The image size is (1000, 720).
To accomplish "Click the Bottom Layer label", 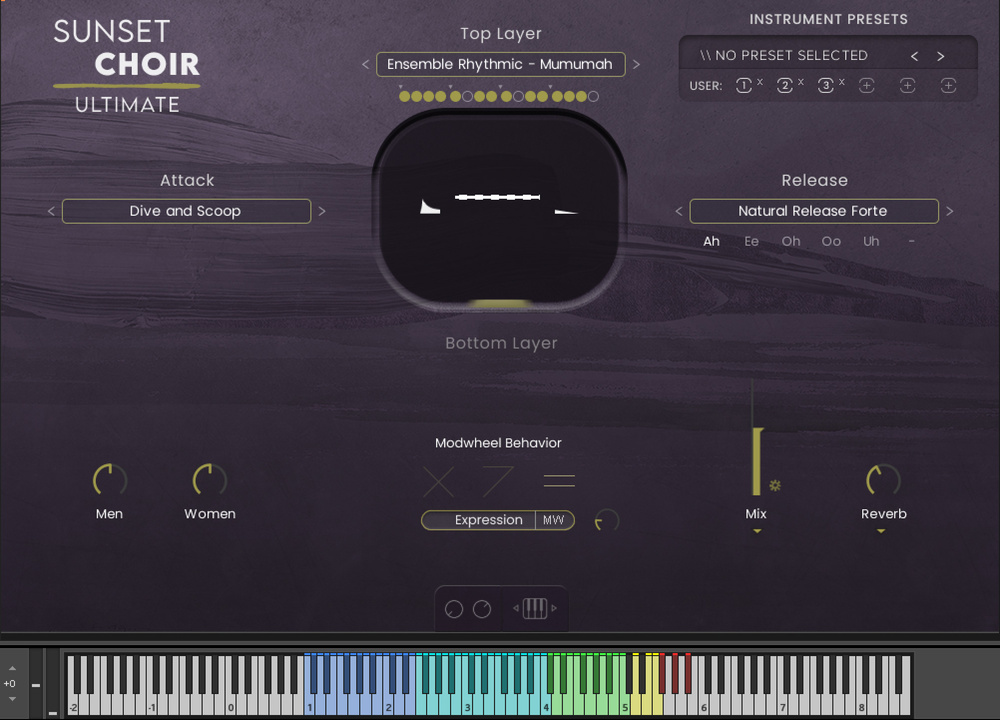I will (x=501, y=343).
